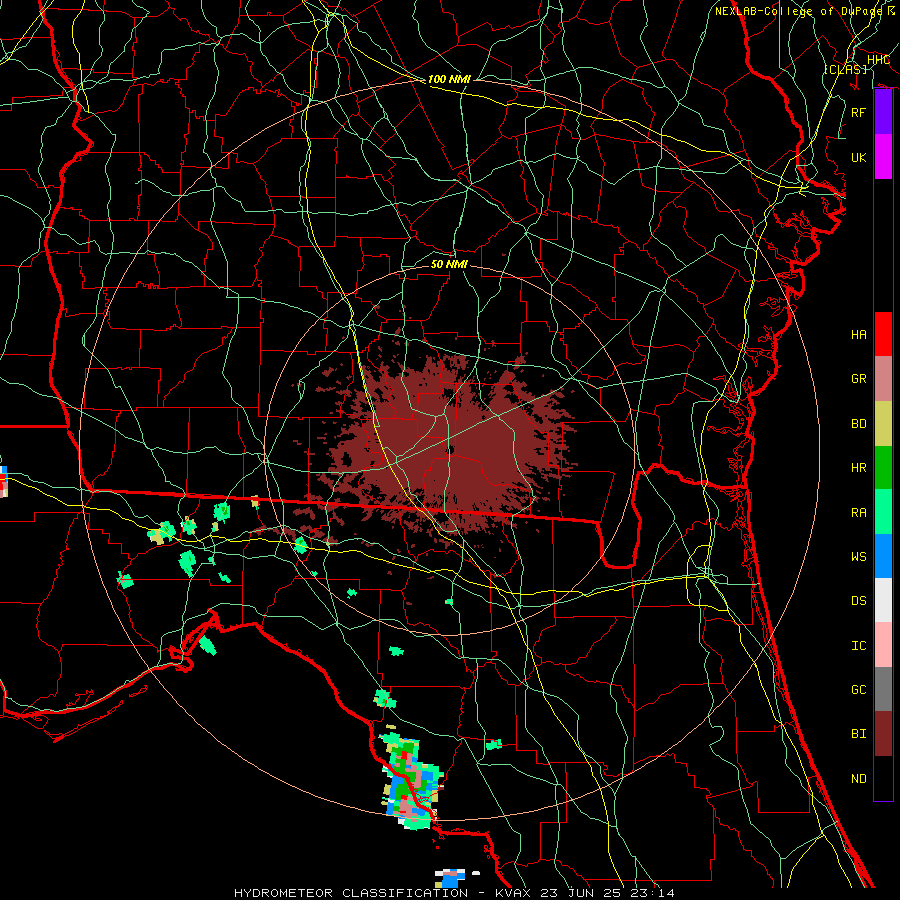The image size is (900, 900).
Task: Click the WS legend label
Action: pyautogui.click(x=859, y=556)
